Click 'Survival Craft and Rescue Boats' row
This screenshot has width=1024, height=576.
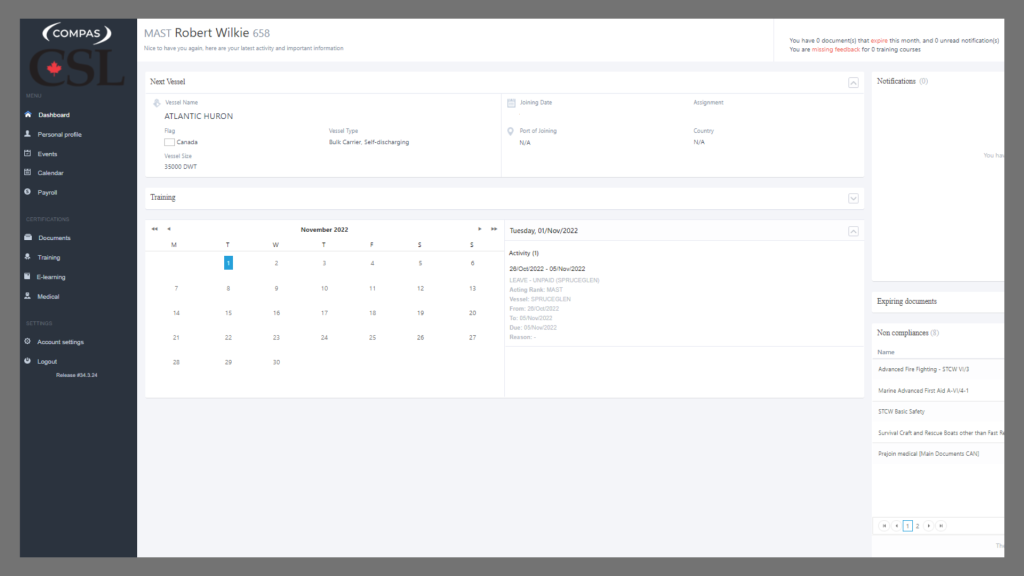pyautogui.click(x=938, y=432)
